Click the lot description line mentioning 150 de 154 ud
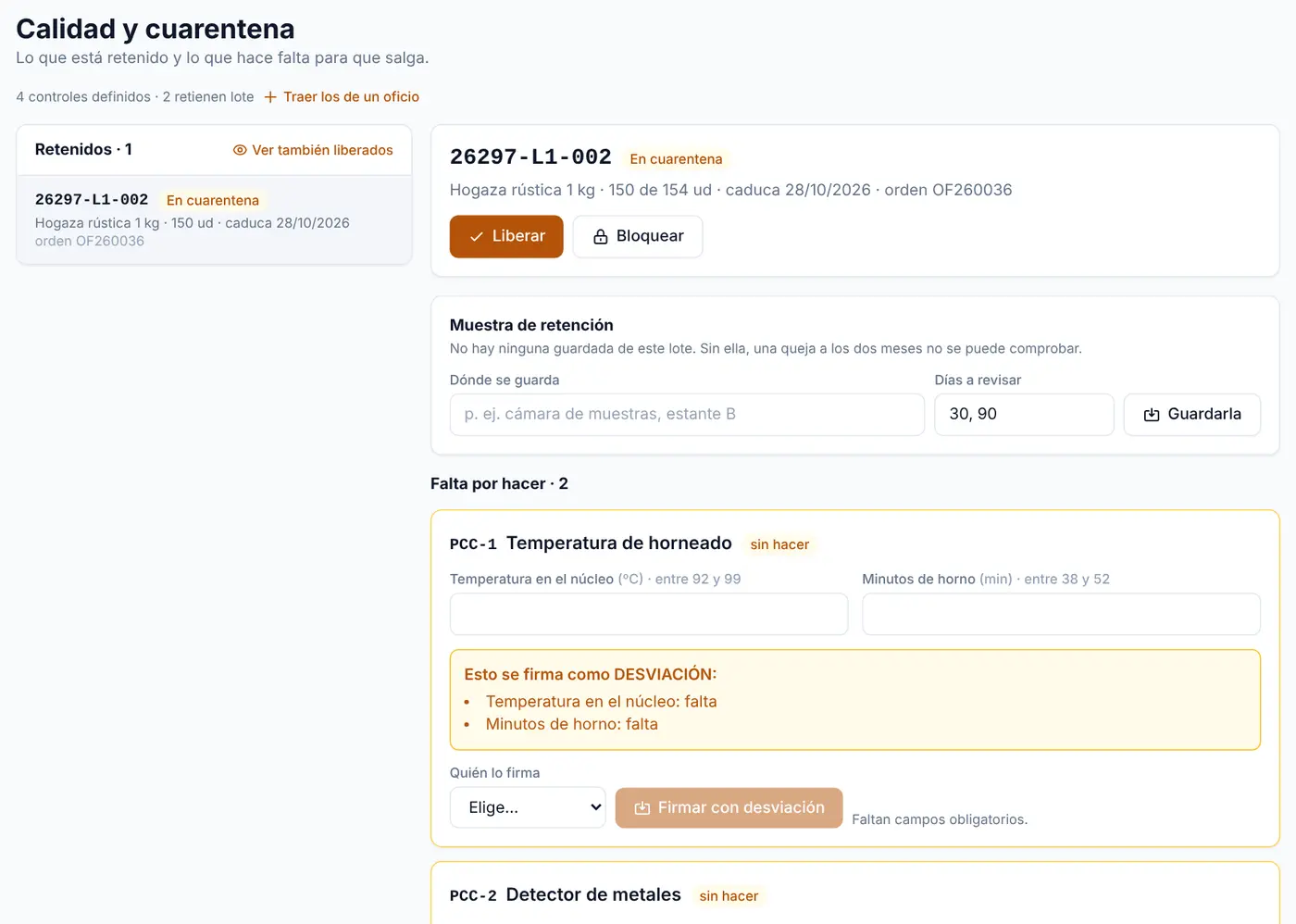Viewport: 1296px width, 924px height. click(x=731, y=190)
